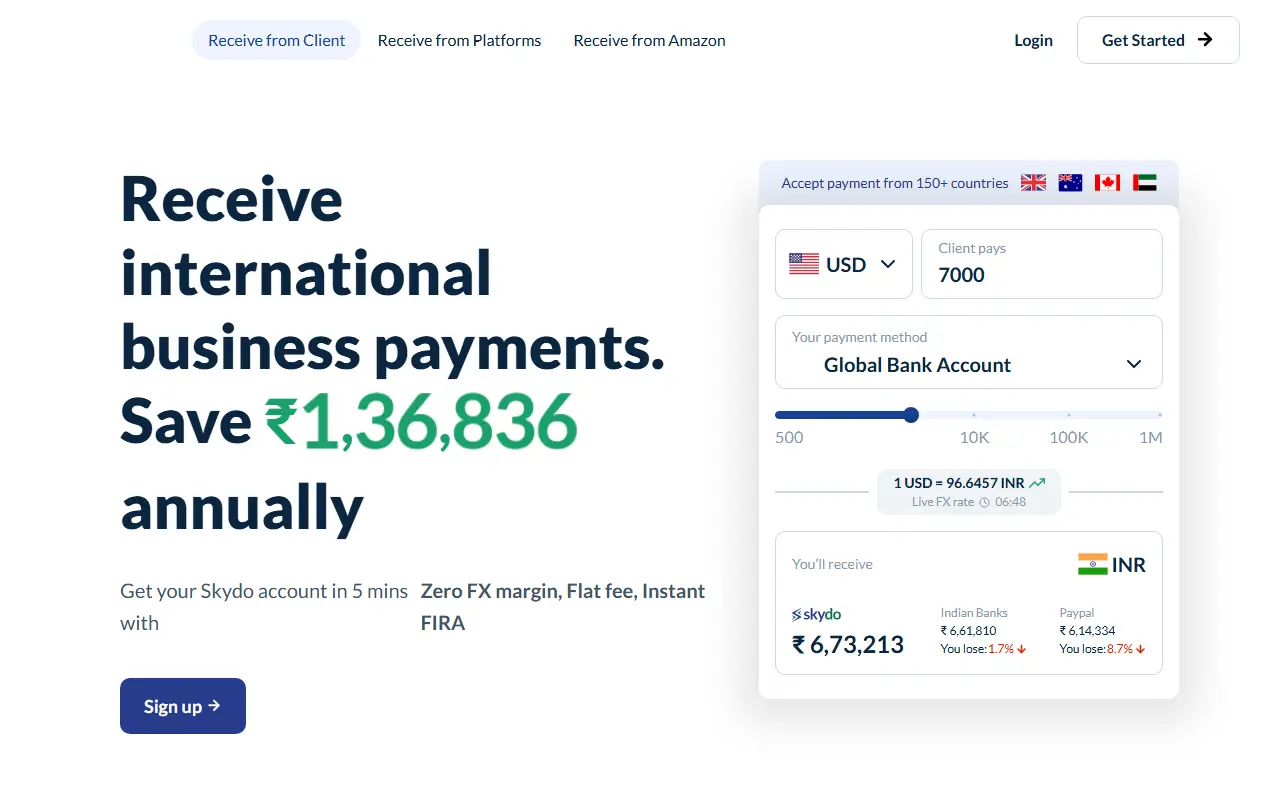The width and height of the screenshot is (1280, 800).
Task: Click the 1 USD = 96.6457 INR rate
Action: click(x=959, y=483)
